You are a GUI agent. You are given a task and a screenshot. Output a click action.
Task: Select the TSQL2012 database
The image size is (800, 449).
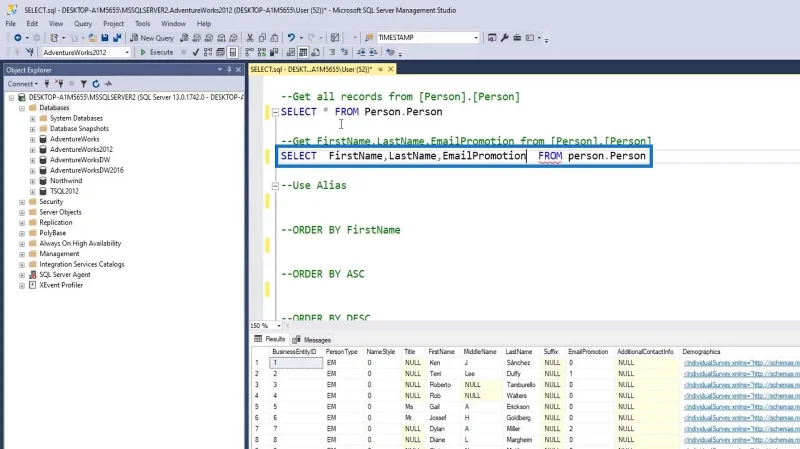point(64,191)
